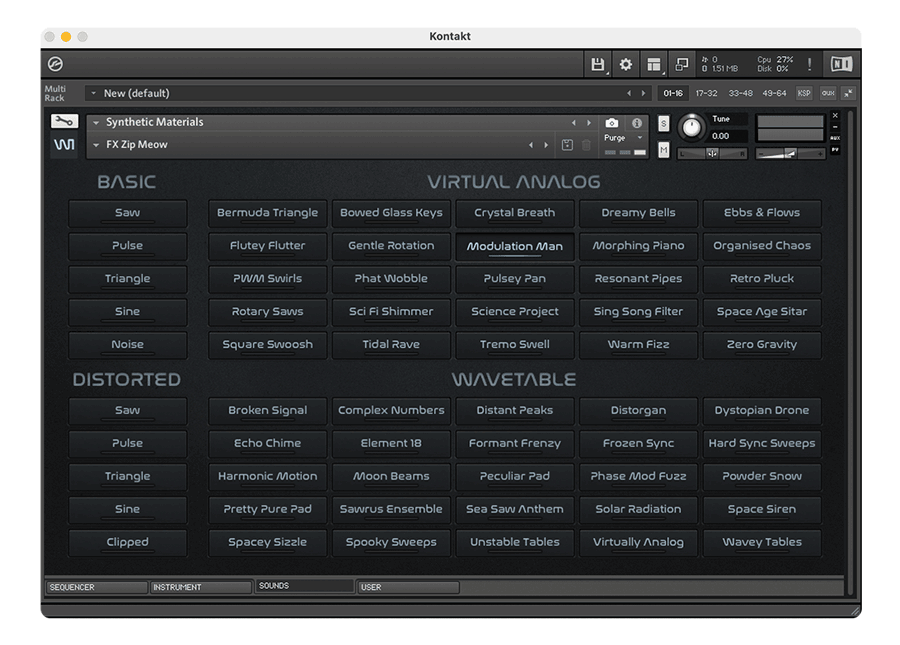Load the Zero Gravity sound
The image size is (900, 645).
coord(762,345)
